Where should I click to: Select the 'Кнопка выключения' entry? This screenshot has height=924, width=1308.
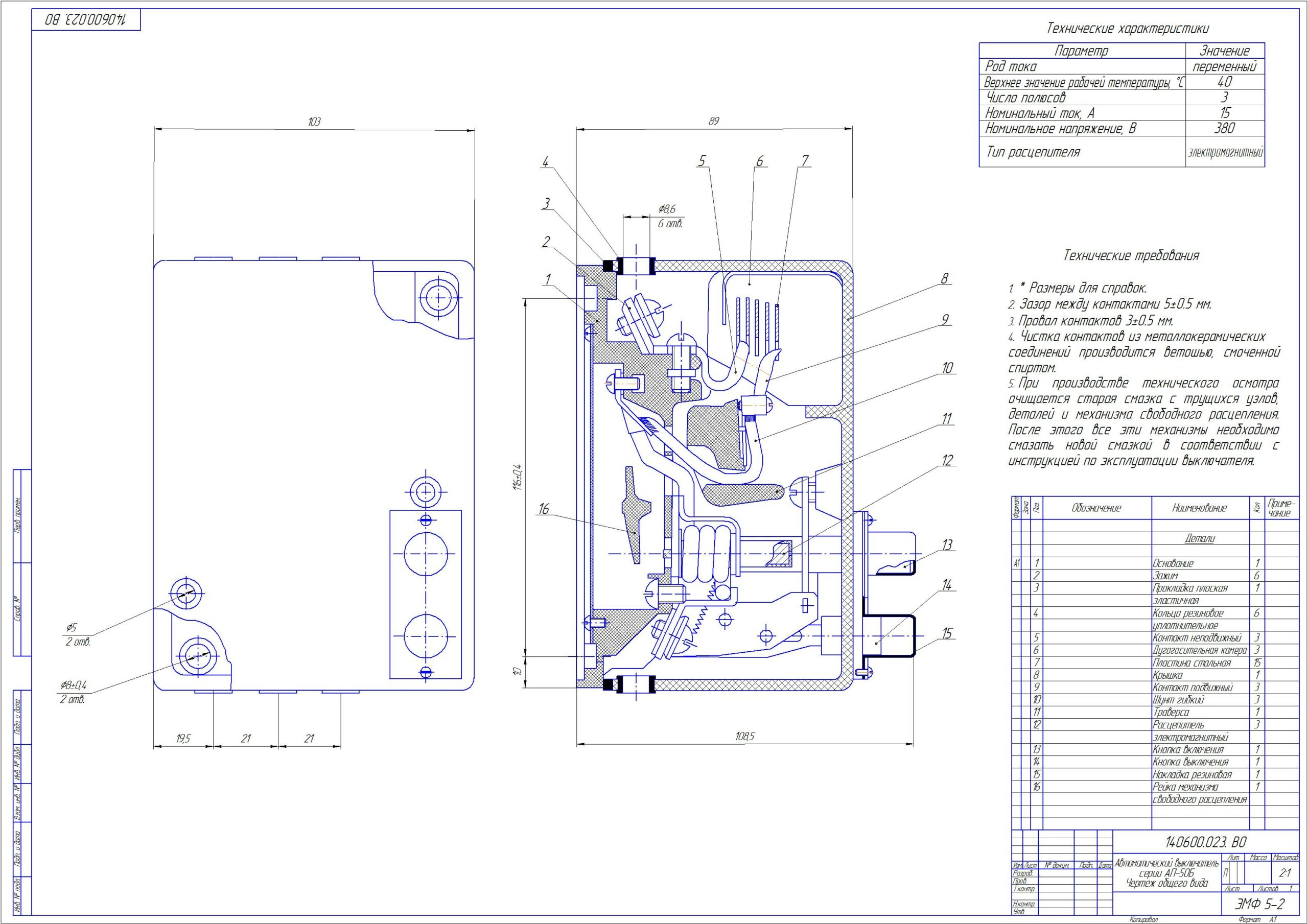[x=1190, y=762]
